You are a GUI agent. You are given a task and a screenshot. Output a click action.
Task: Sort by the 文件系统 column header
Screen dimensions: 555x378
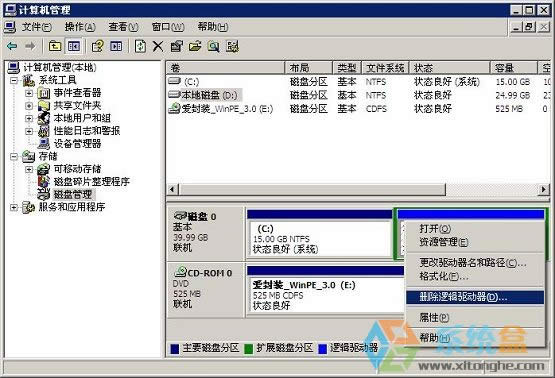click(x=385, y=68)
